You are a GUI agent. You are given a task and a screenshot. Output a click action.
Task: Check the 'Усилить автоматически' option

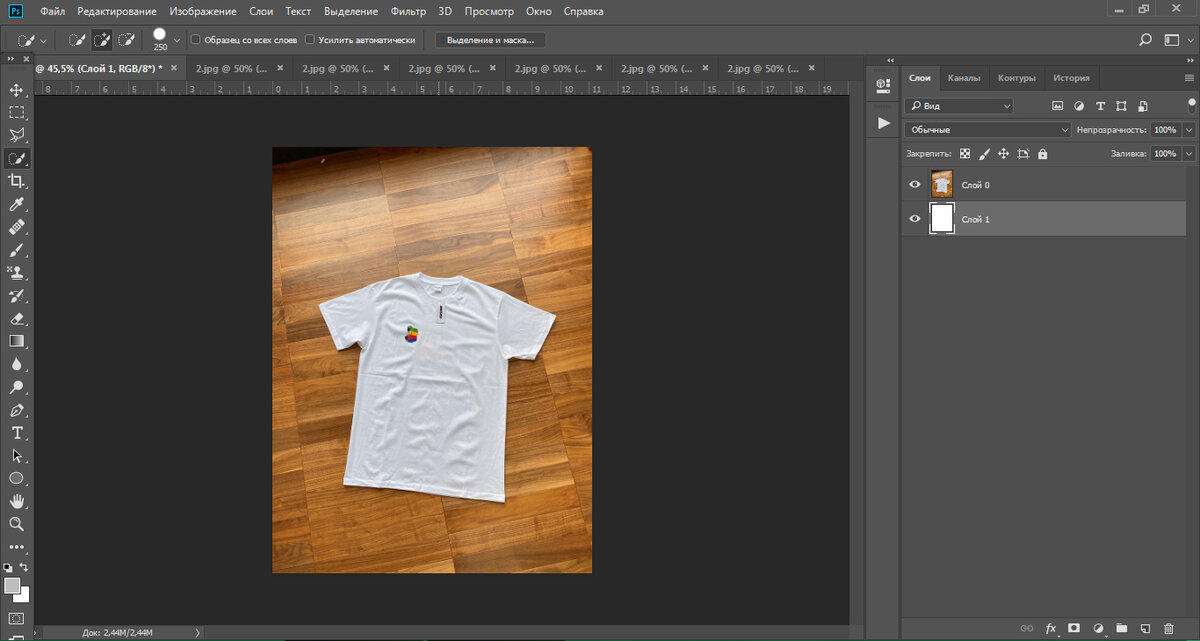click(310, 40)
